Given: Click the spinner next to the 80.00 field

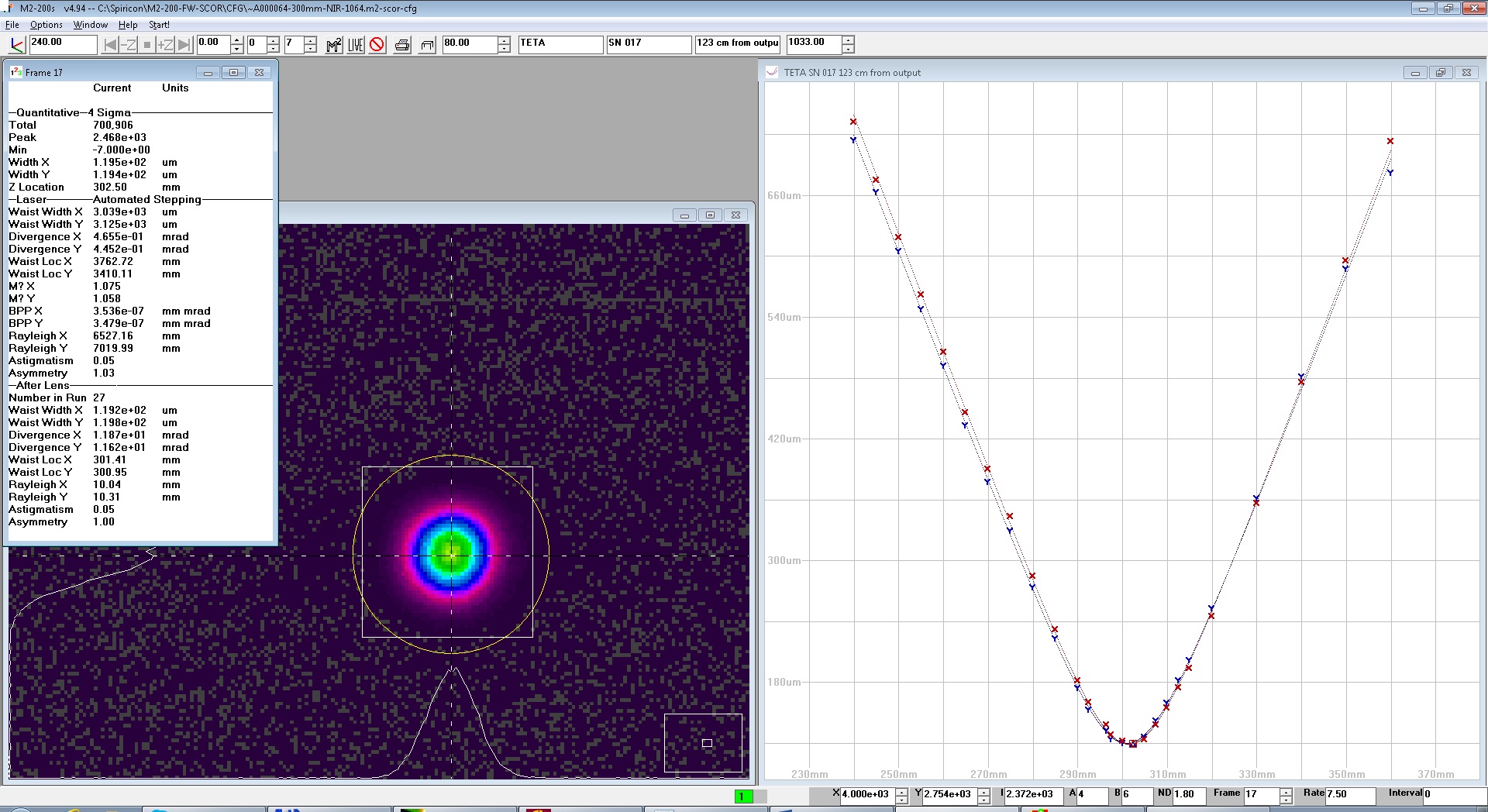Looking at the screenshot, I should 505,44.
